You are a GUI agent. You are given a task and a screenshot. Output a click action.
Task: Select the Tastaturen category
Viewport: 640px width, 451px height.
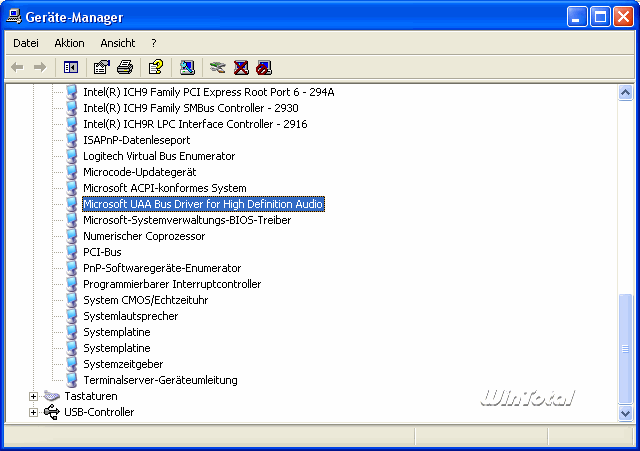(x=91, y=396)
